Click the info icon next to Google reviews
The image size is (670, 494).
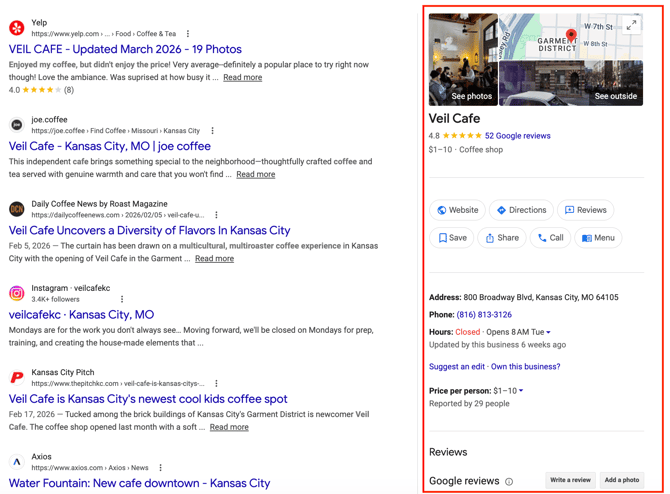(x=509, y=482)
